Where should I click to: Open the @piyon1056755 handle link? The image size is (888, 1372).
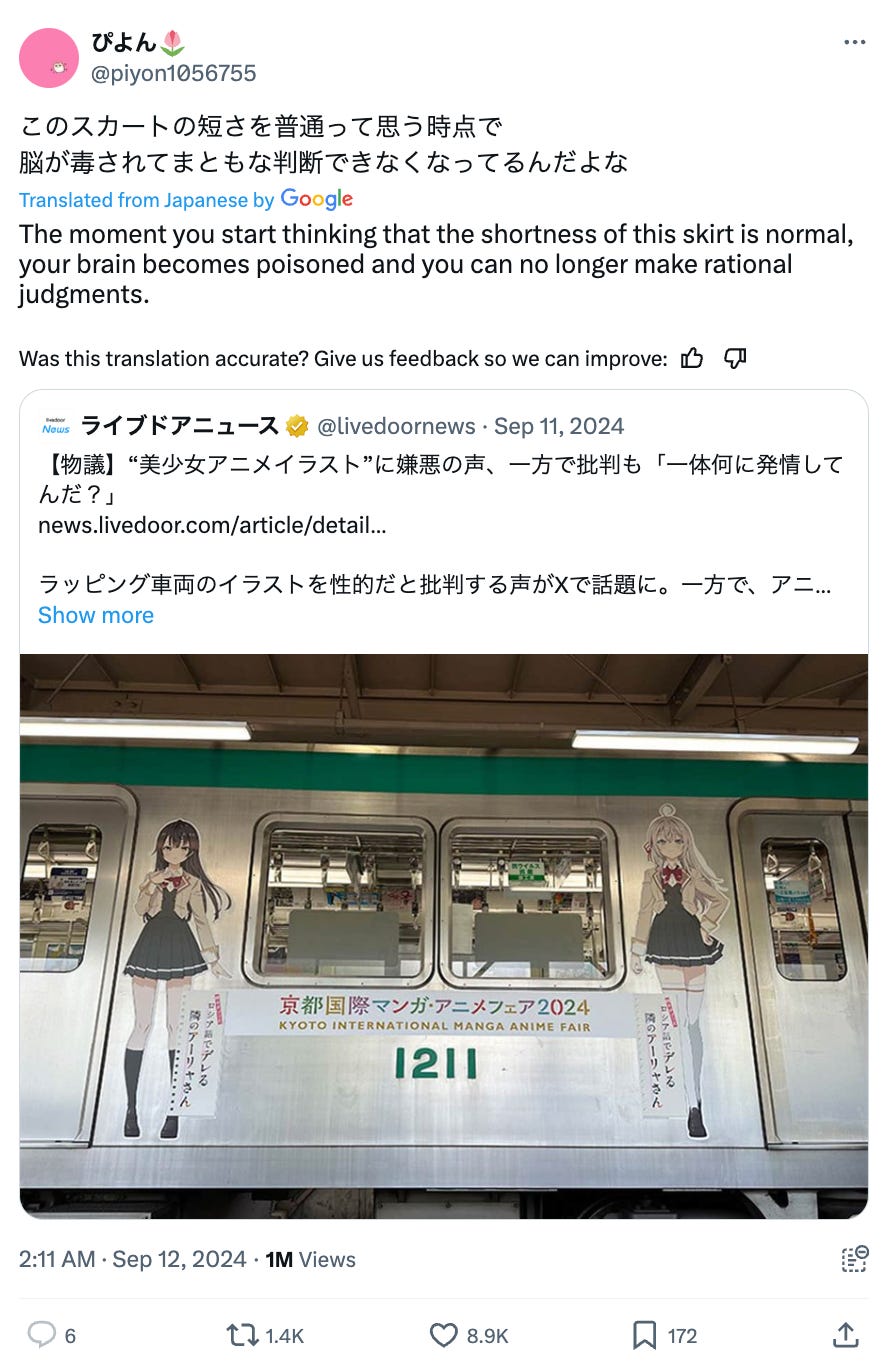pyautogui.click(x=174, y=73)
